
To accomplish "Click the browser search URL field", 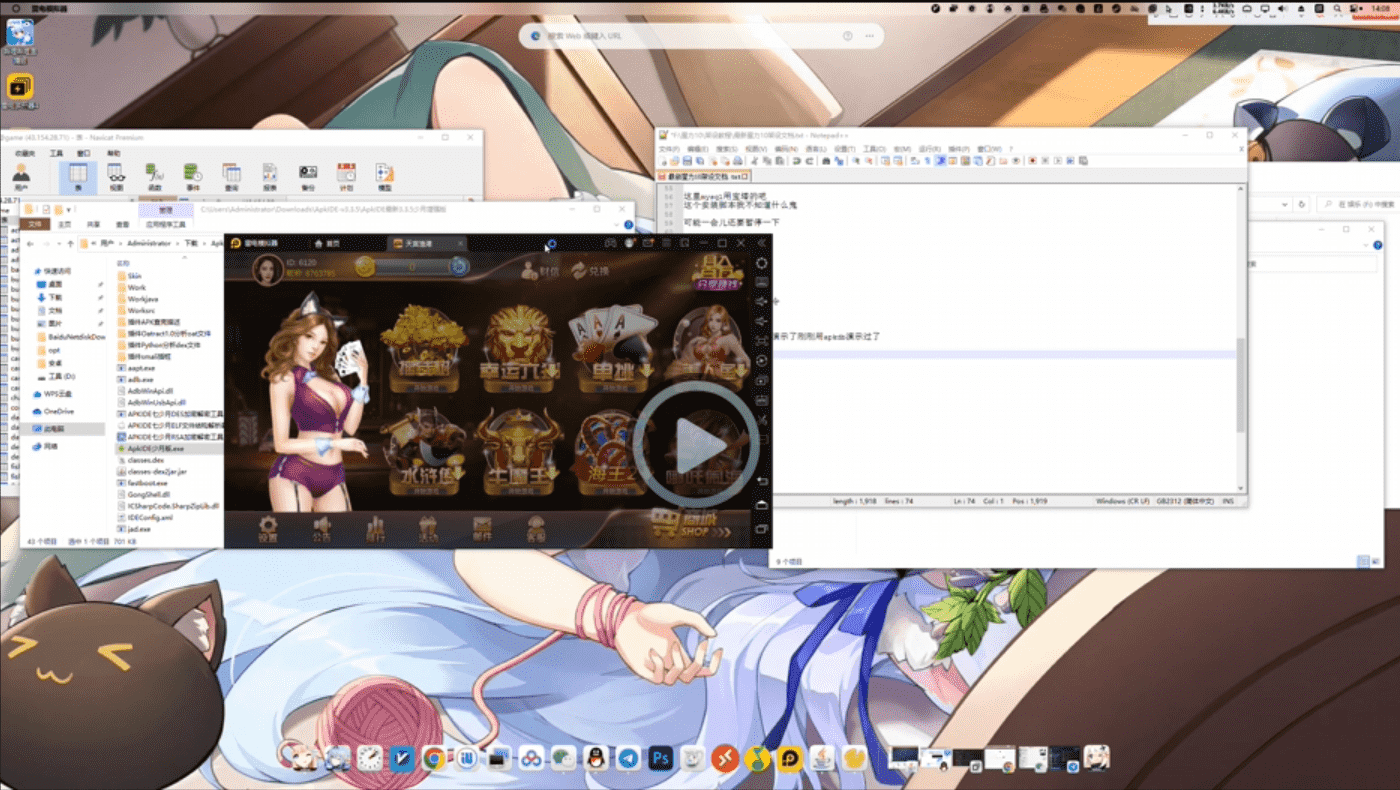I will 700,36.
